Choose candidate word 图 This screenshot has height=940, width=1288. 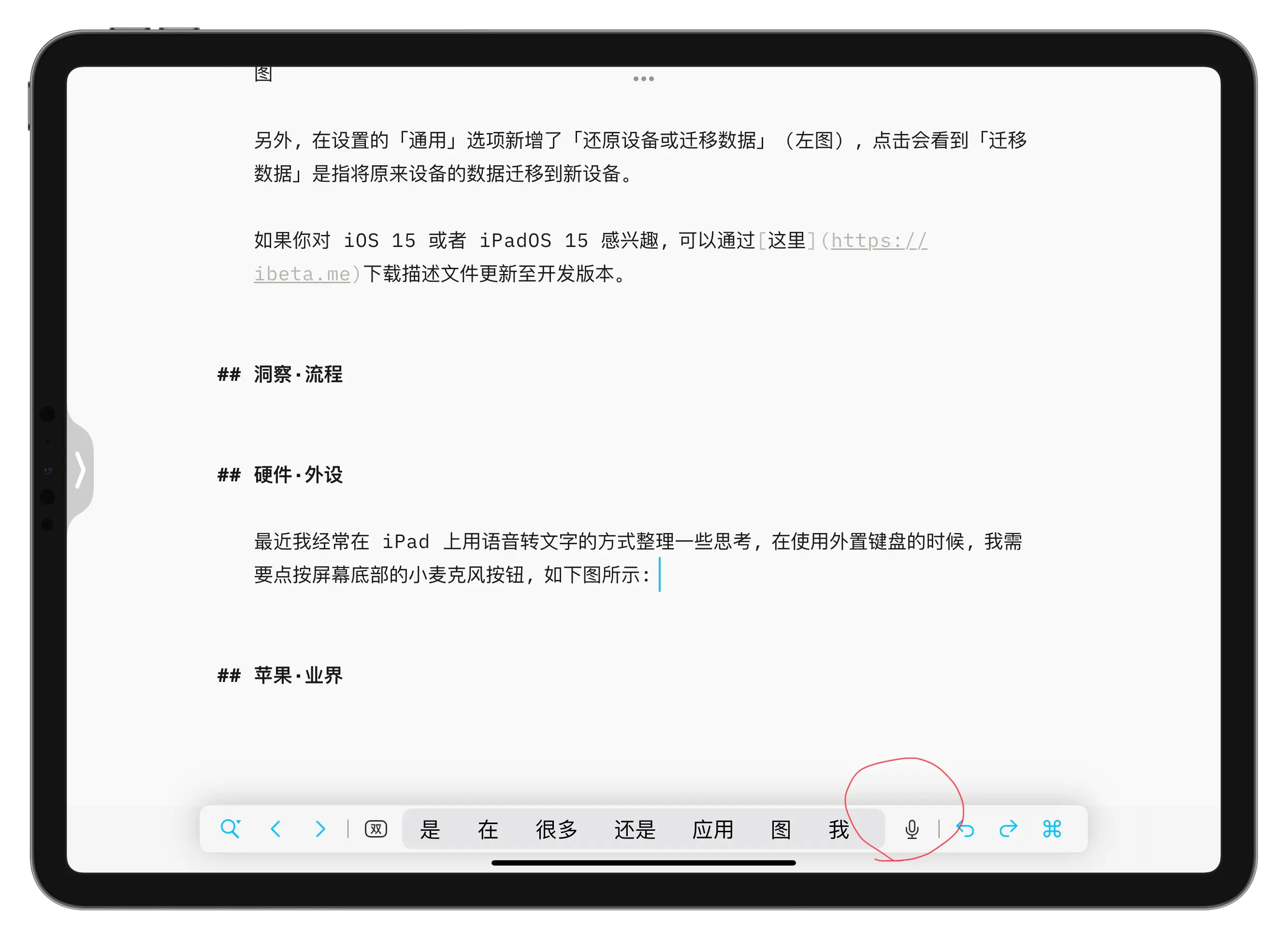click(x=781, y=830)
